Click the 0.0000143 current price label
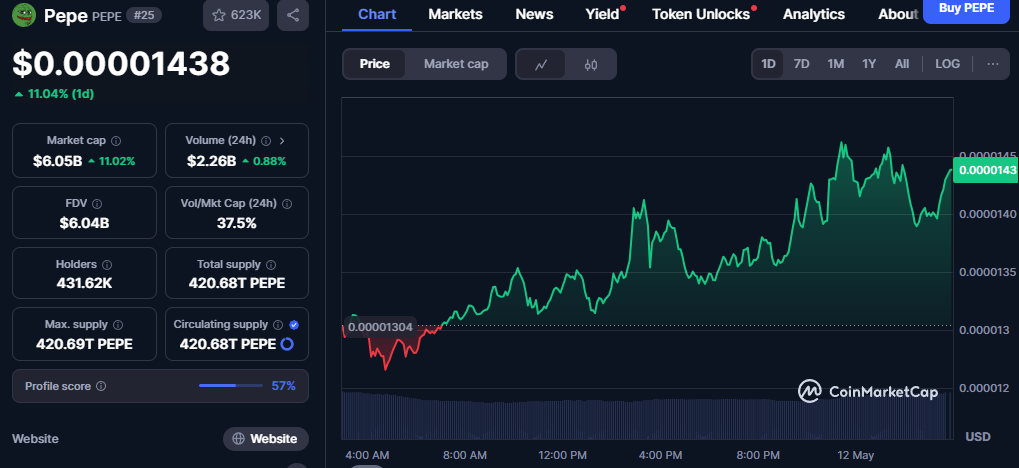This screenshot has width=1019, height=468. pos(987,170)
